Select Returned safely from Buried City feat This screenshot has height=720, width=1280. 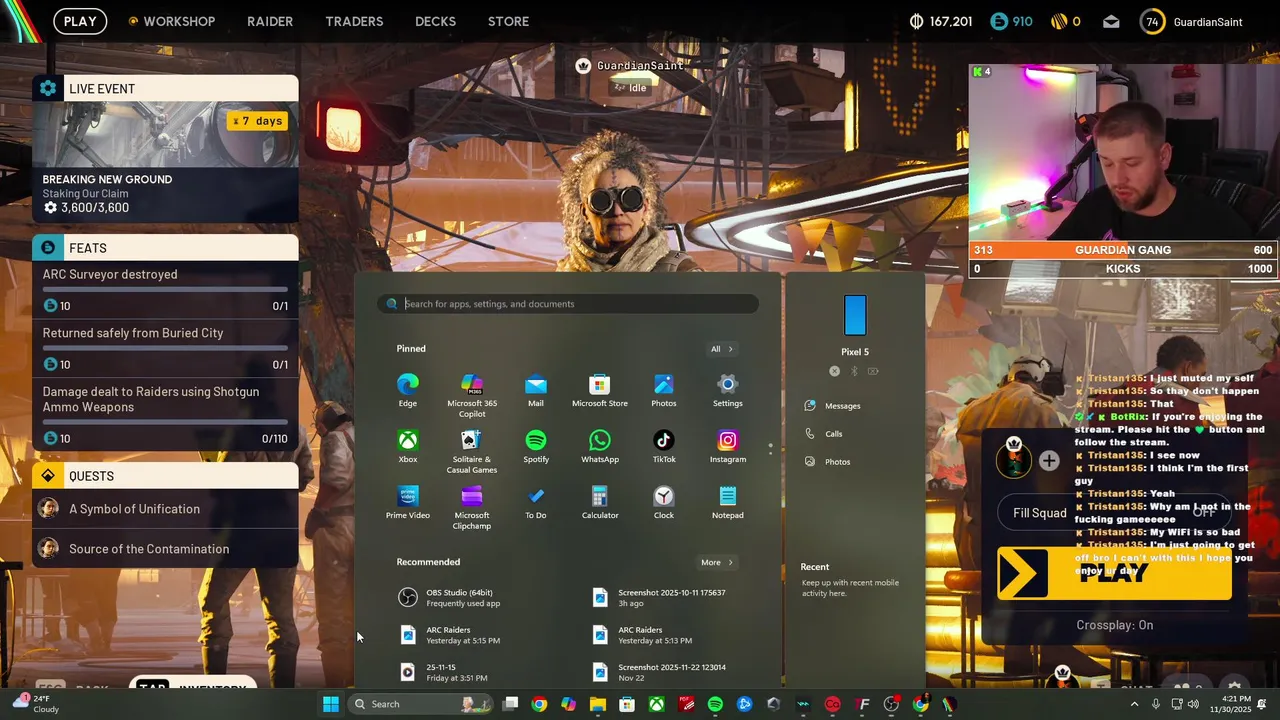click(x=165, y=348)
